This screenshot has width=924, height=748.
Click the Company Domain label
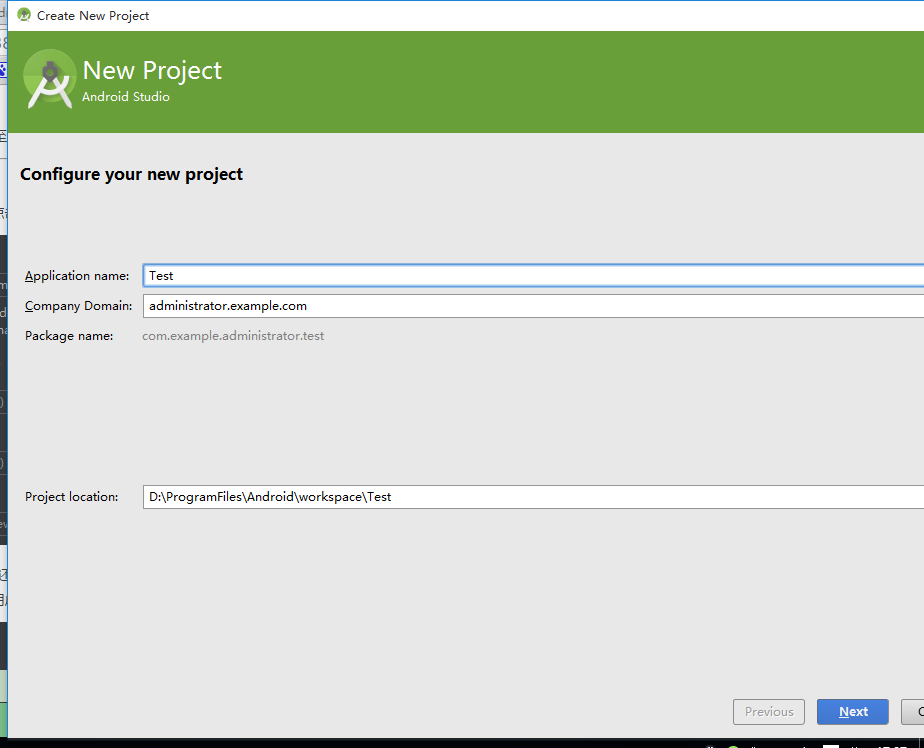(78, 306)
